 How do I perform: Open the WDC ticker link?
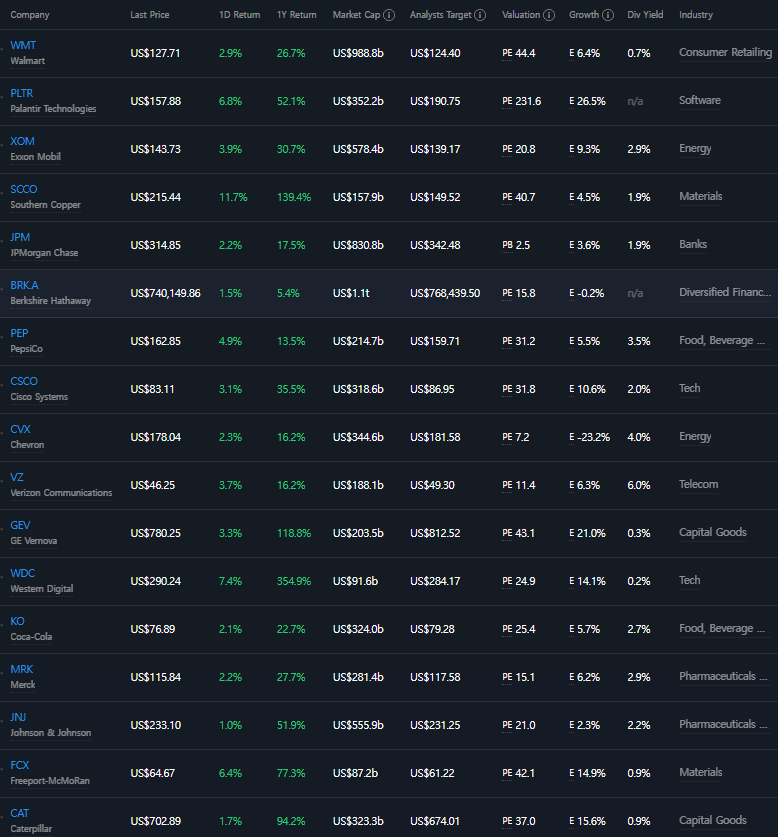[23, 574]
